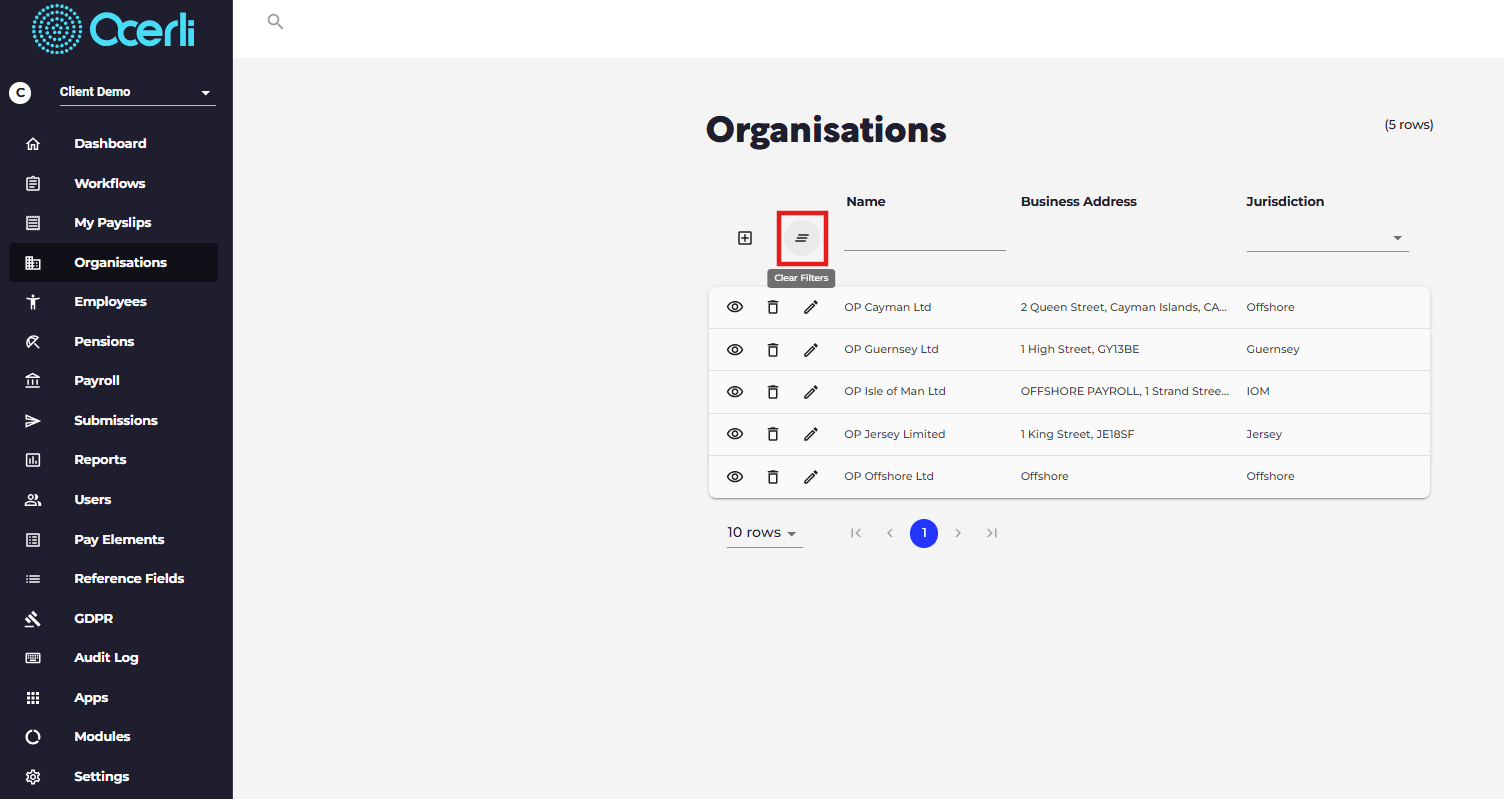1504x799 pixels.
Task: Click the search magnifier icon
Action: (x=275, y=21)
